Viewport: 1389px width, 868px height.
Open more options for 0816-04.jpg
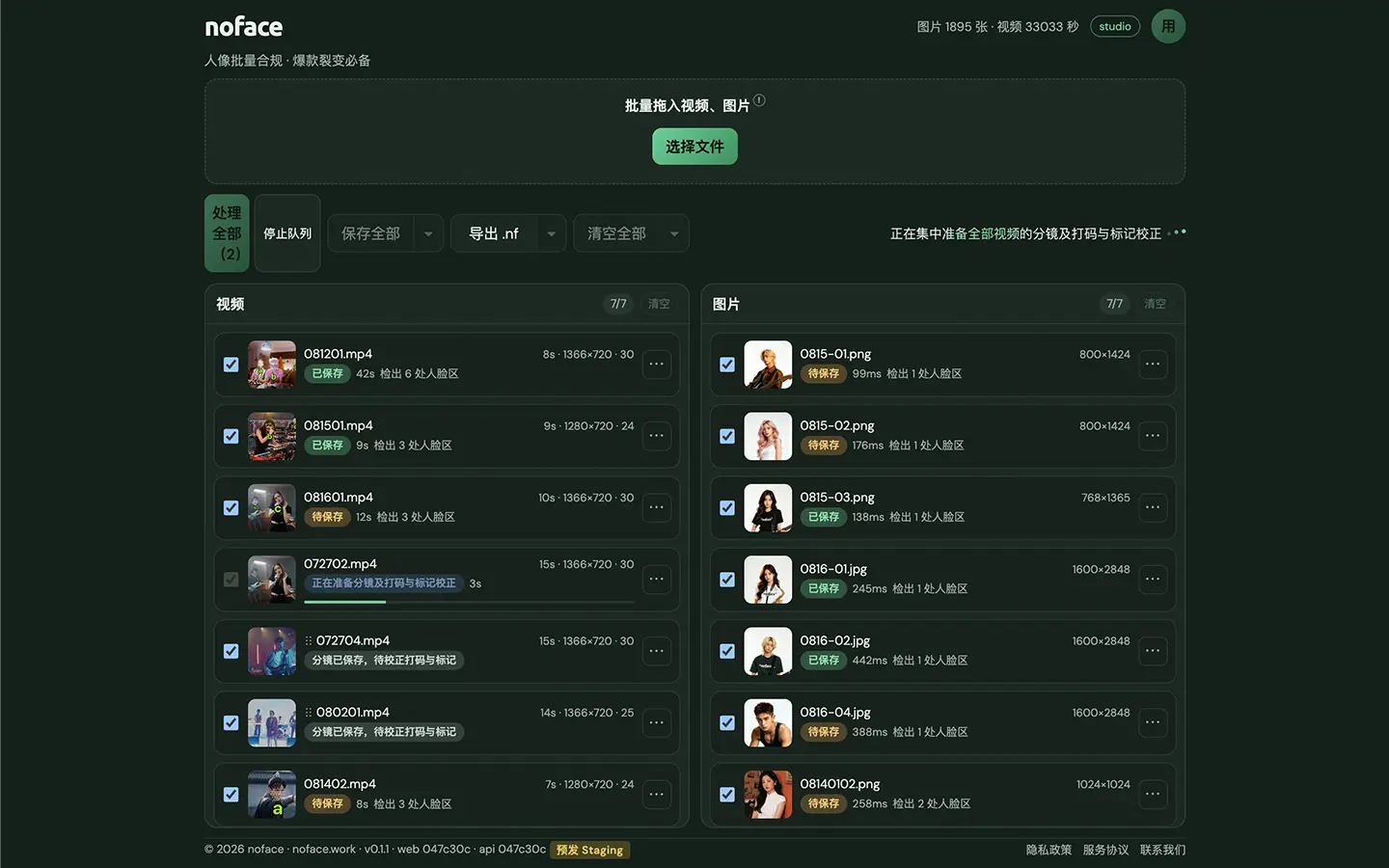pos(1153,722)
